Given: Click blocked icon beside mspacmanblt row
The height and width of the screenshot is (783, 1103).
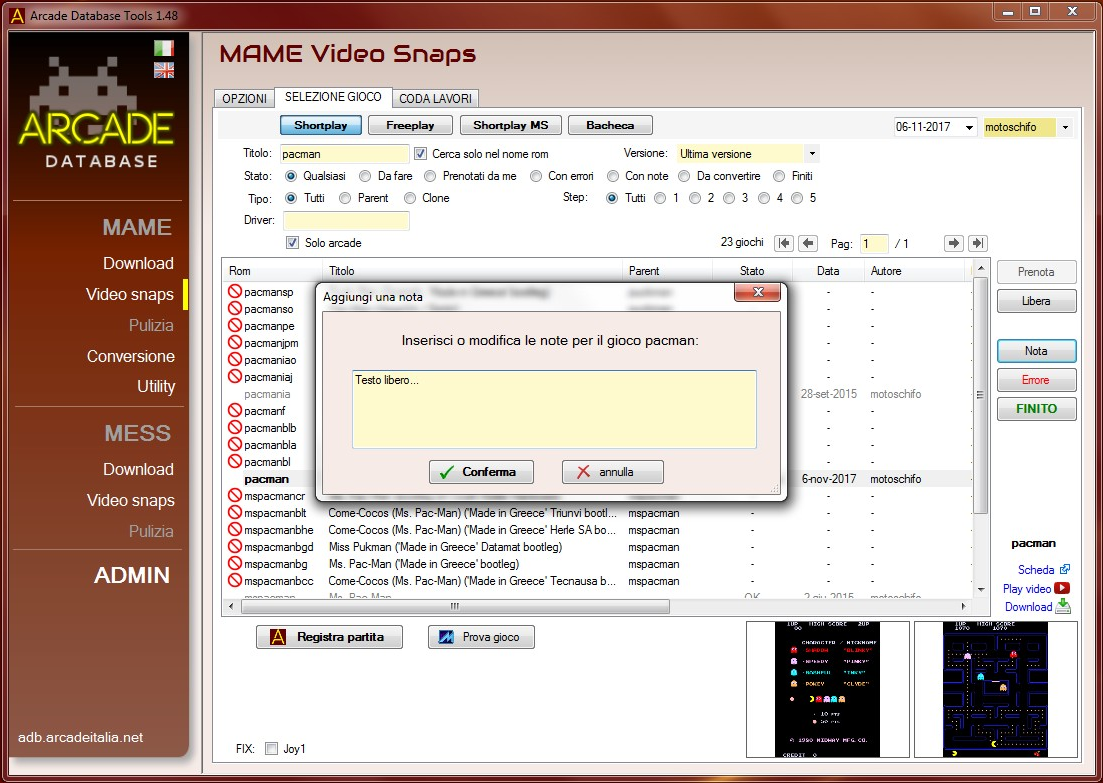Looking at the screenshot, I should 235,512.
